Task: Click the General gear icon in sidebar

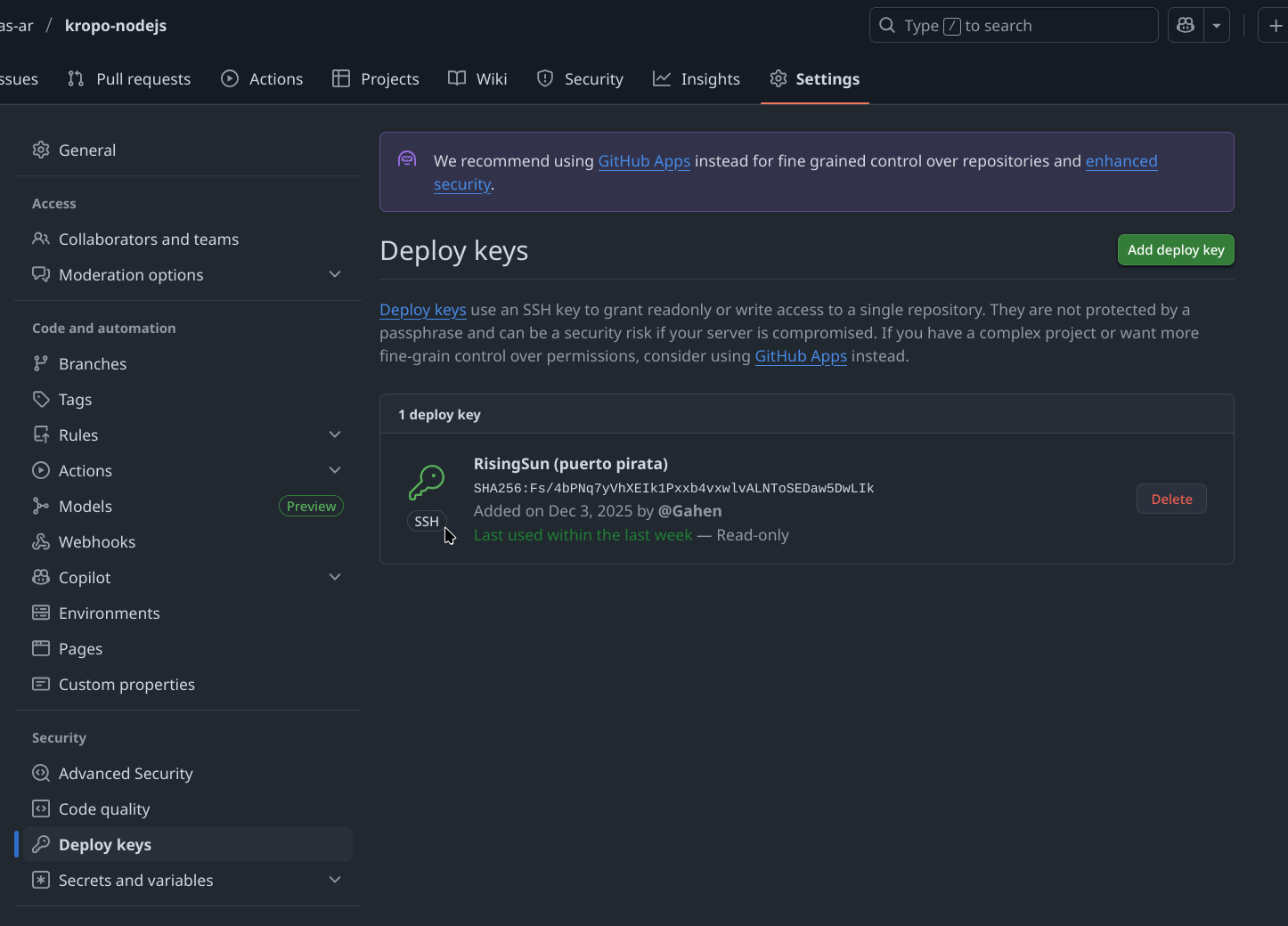Action: [x=41, y=150]
